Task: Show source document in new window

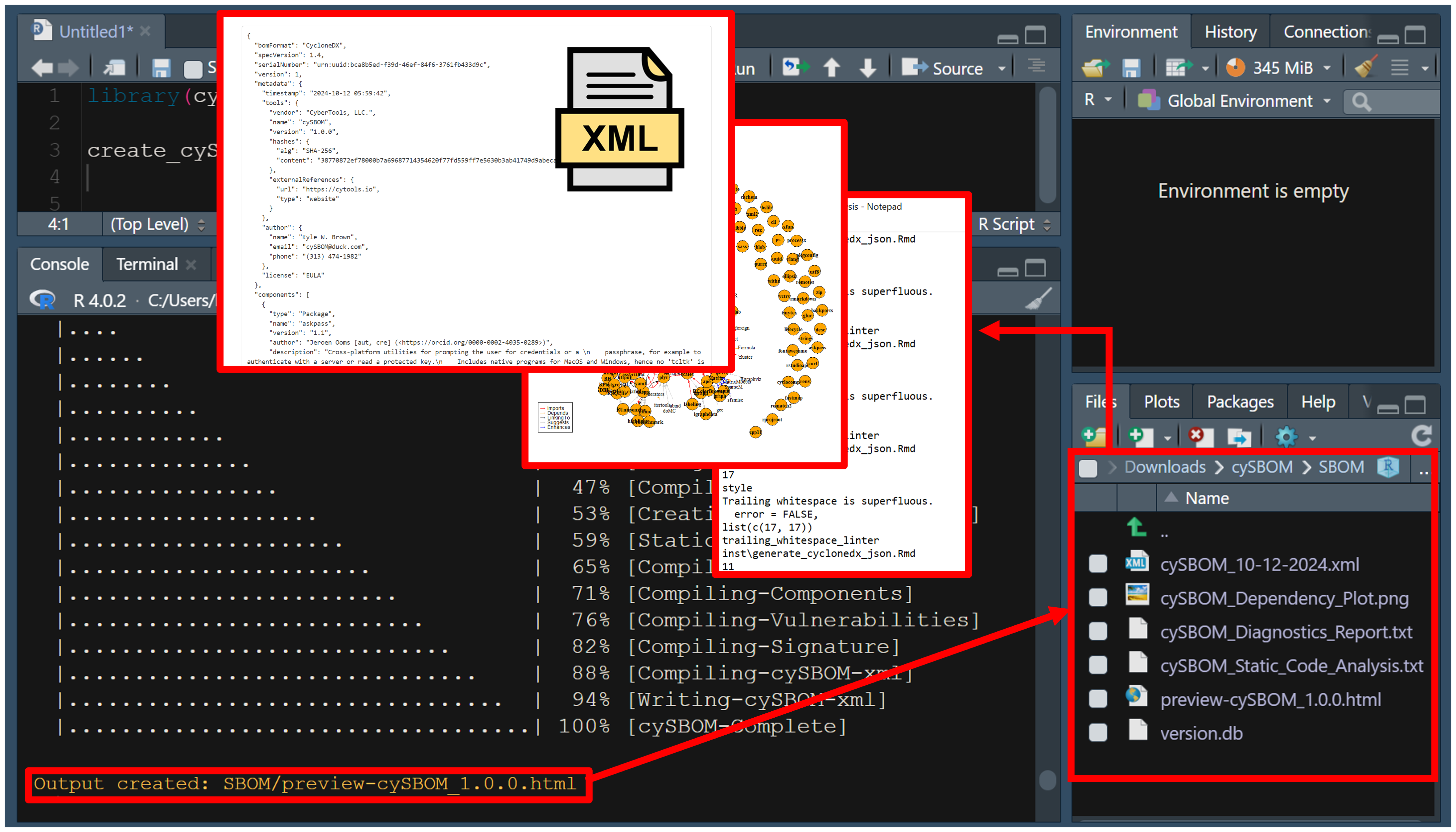Action: tap(114, 68)
